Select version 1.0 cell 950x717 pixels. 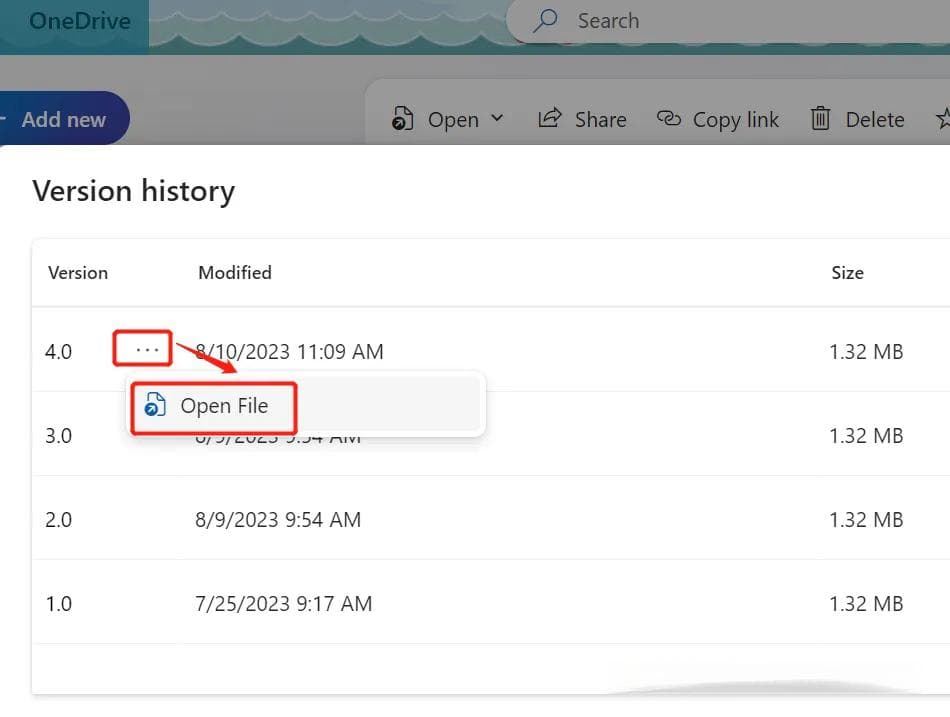(x=59, y=604)
